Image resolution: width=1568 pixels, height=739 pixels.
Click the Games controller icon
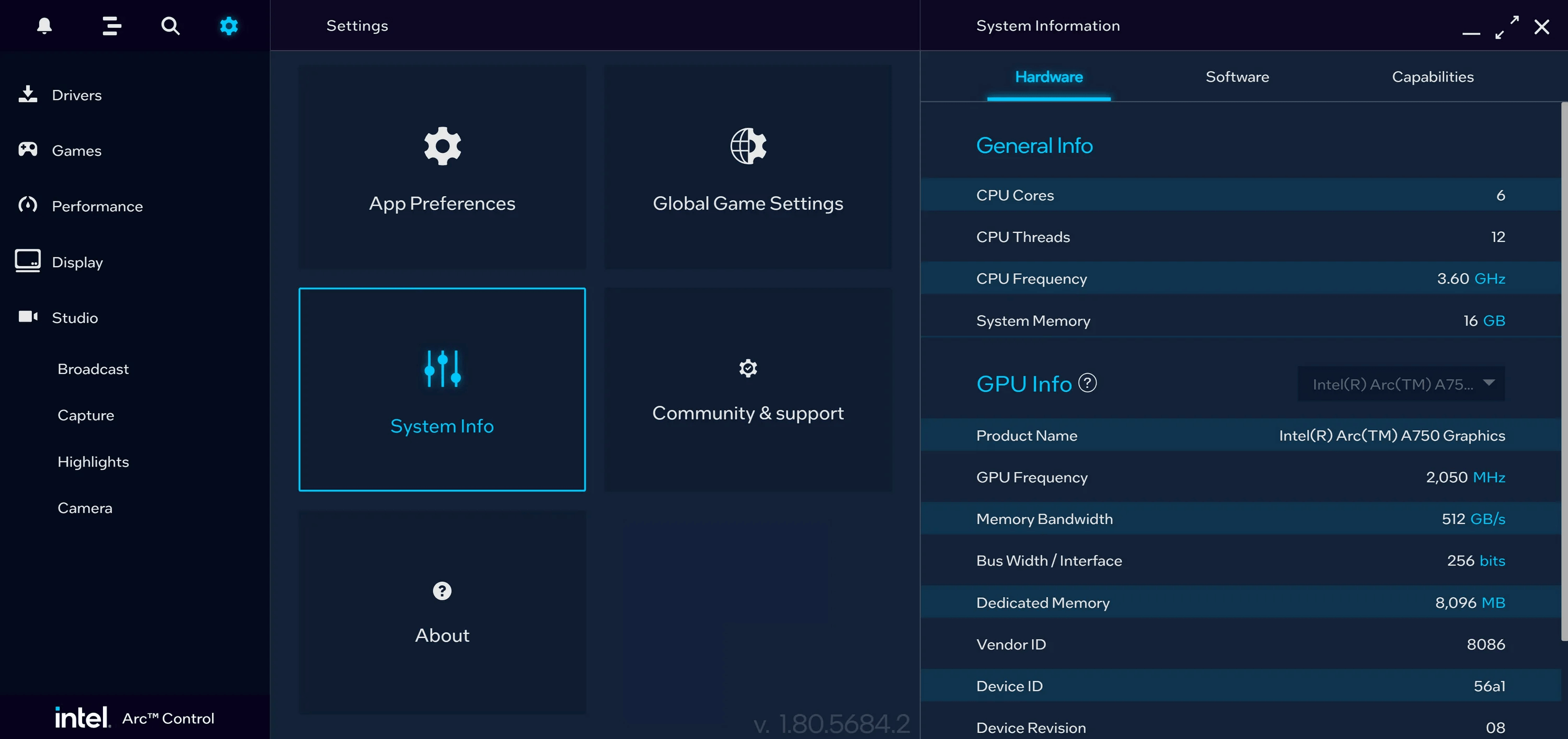point(27,150)
